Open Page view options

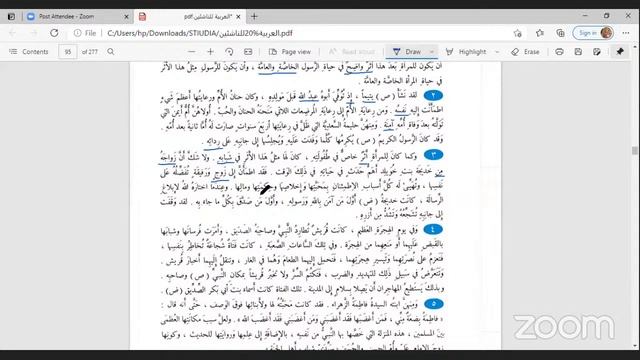coord(290,52)
